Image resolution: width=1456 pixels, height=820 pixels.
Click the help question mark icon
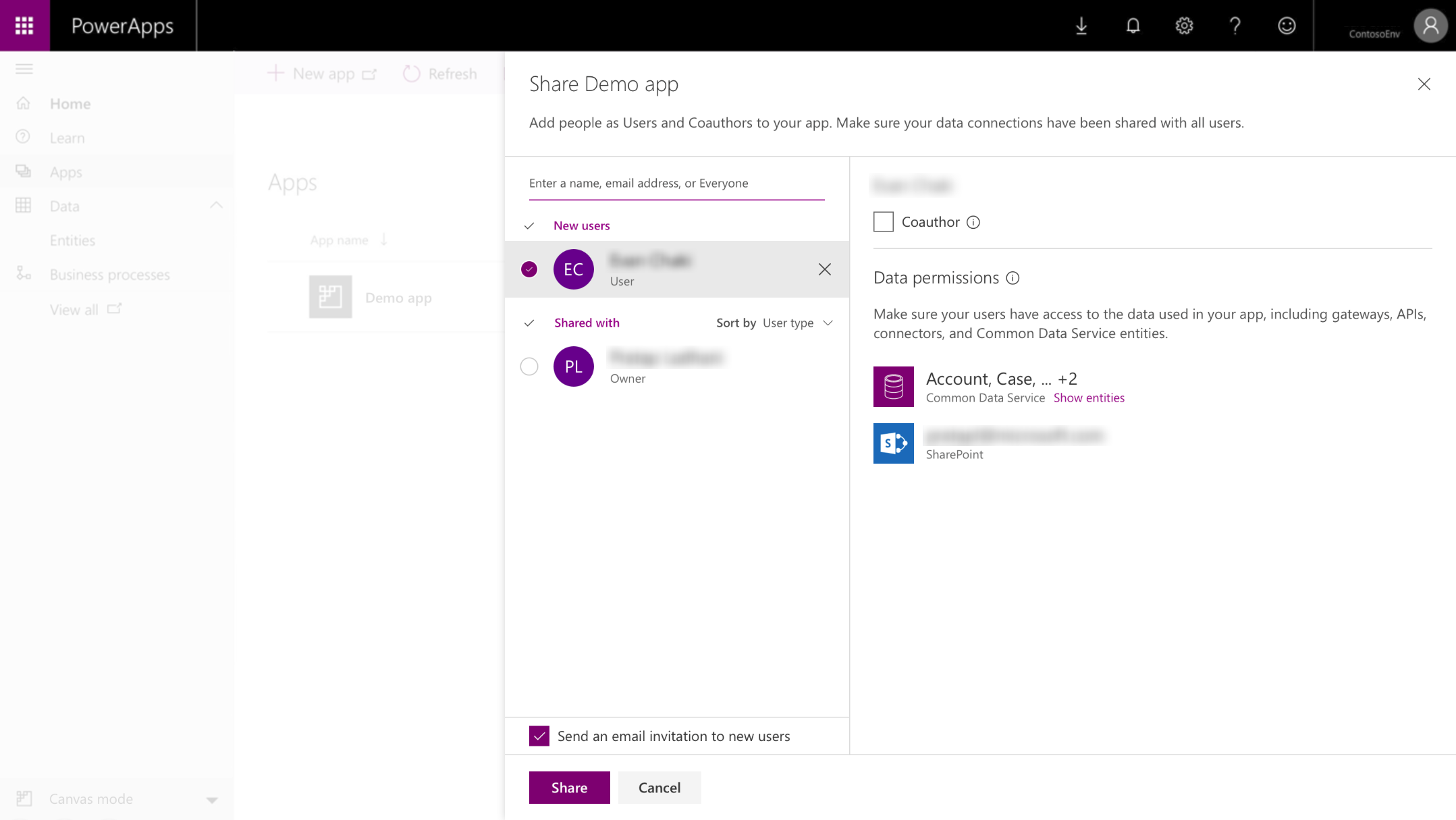click(1235, 25)
